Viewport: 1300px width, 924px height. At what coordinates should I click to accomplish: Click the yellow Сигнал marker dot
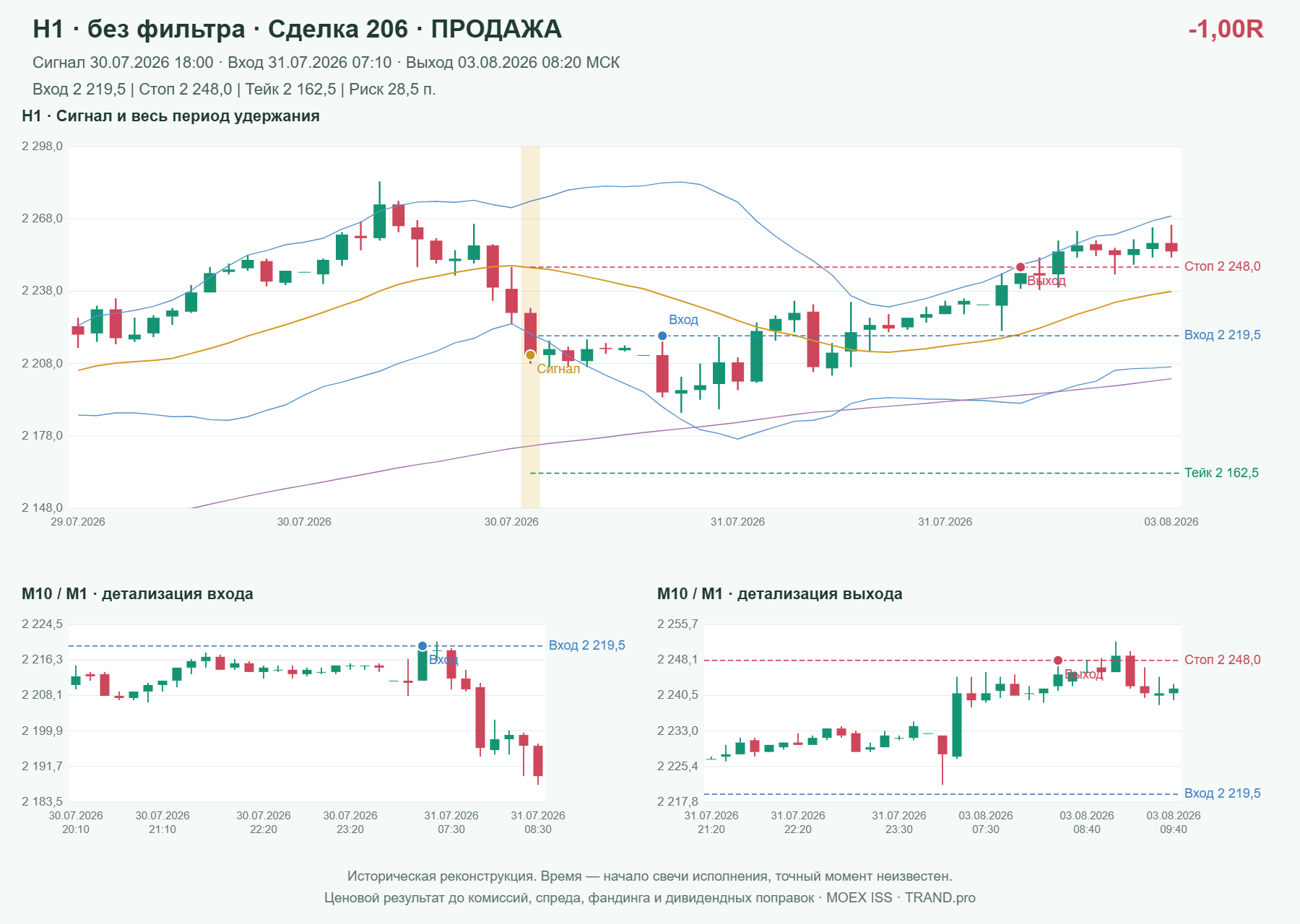click(x=530, y=354)
